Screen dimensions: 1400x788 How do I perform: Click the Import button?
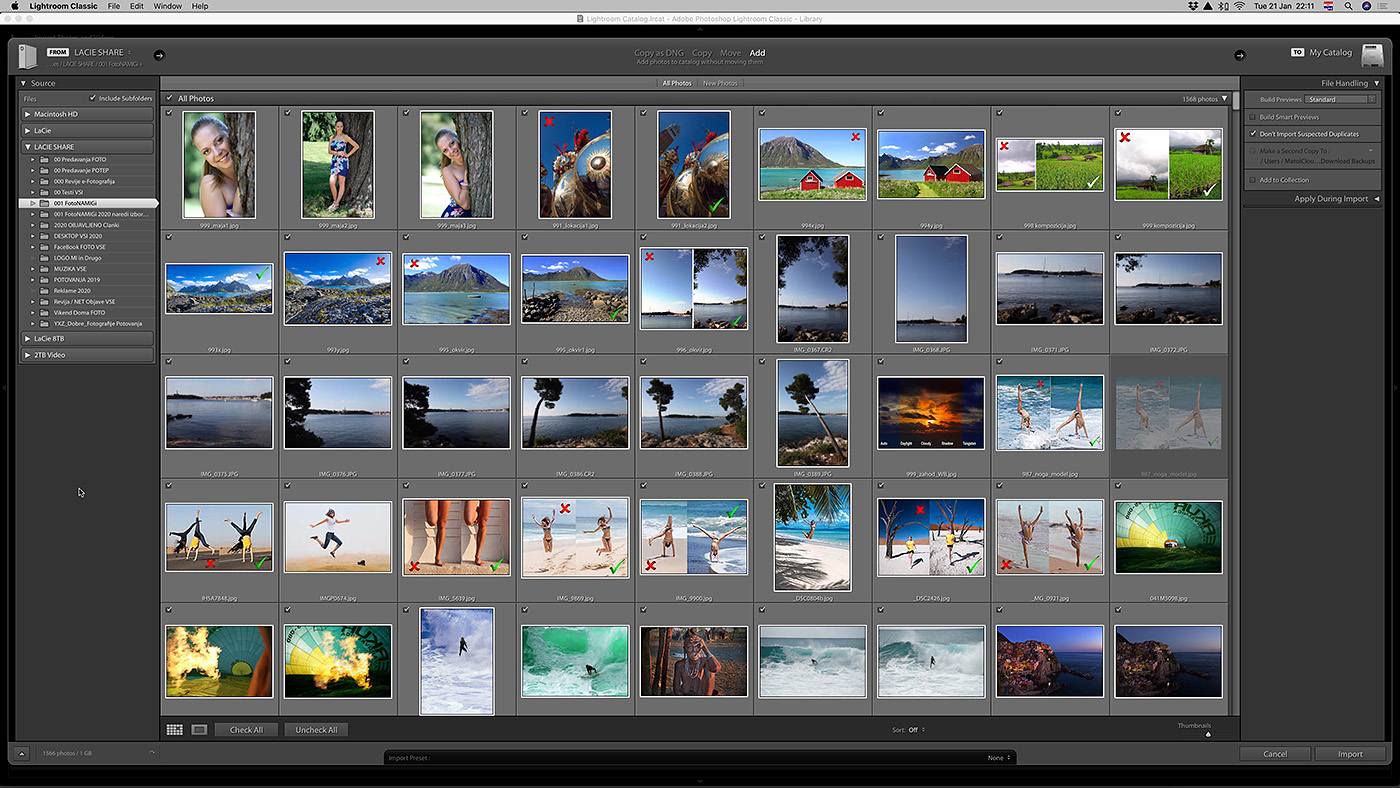[x=1350, y=754]
